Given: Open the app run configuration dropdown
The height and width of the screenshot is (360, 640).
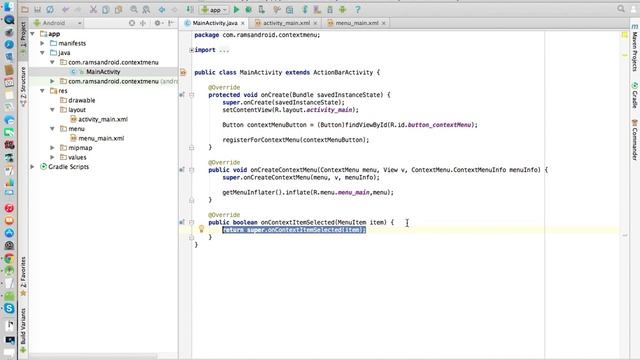Looking at the screenshot, I should (215, 9).
